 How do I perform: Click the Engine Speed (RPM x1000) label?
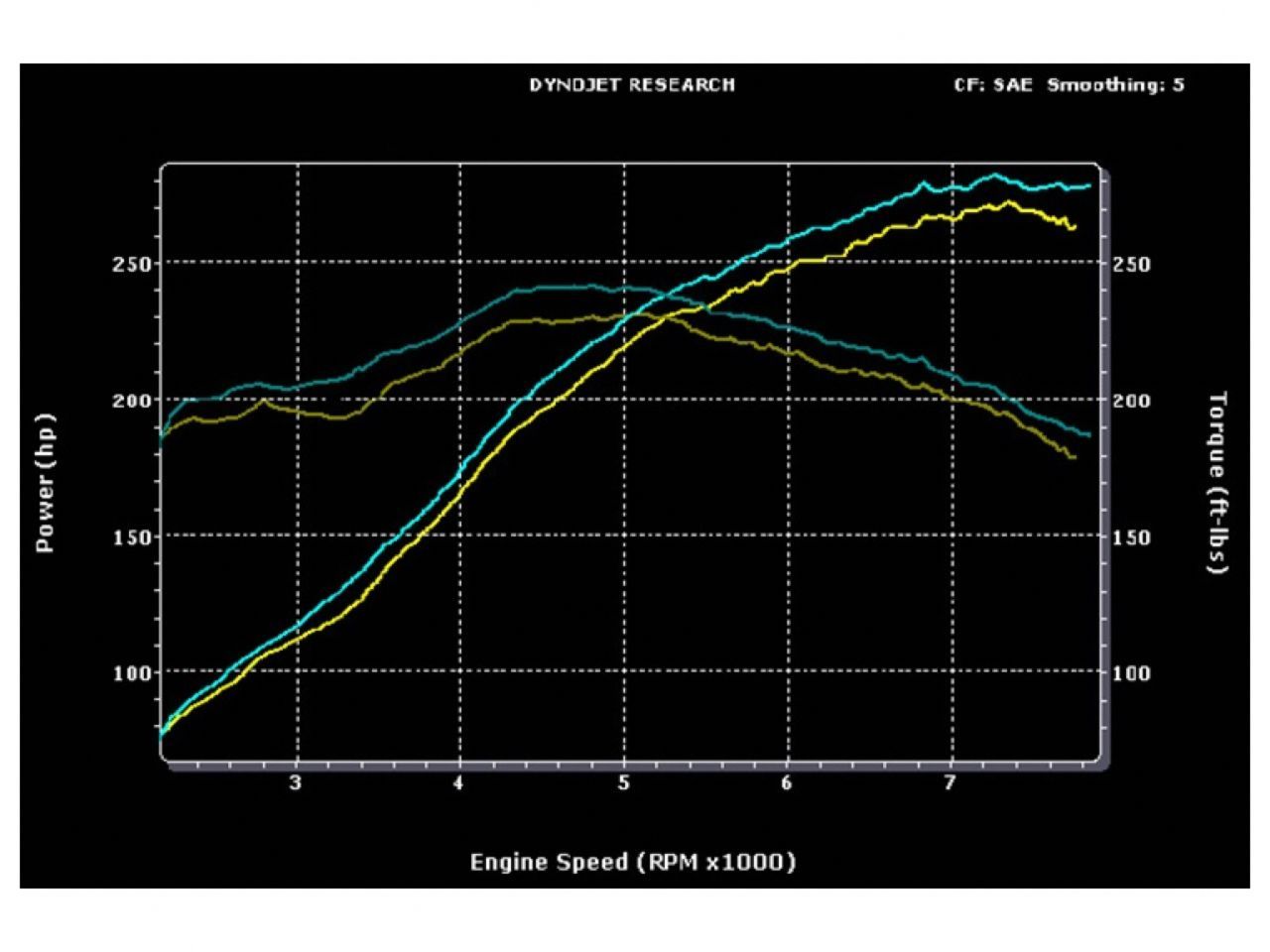pyautogui.click(x=633, y=862)
